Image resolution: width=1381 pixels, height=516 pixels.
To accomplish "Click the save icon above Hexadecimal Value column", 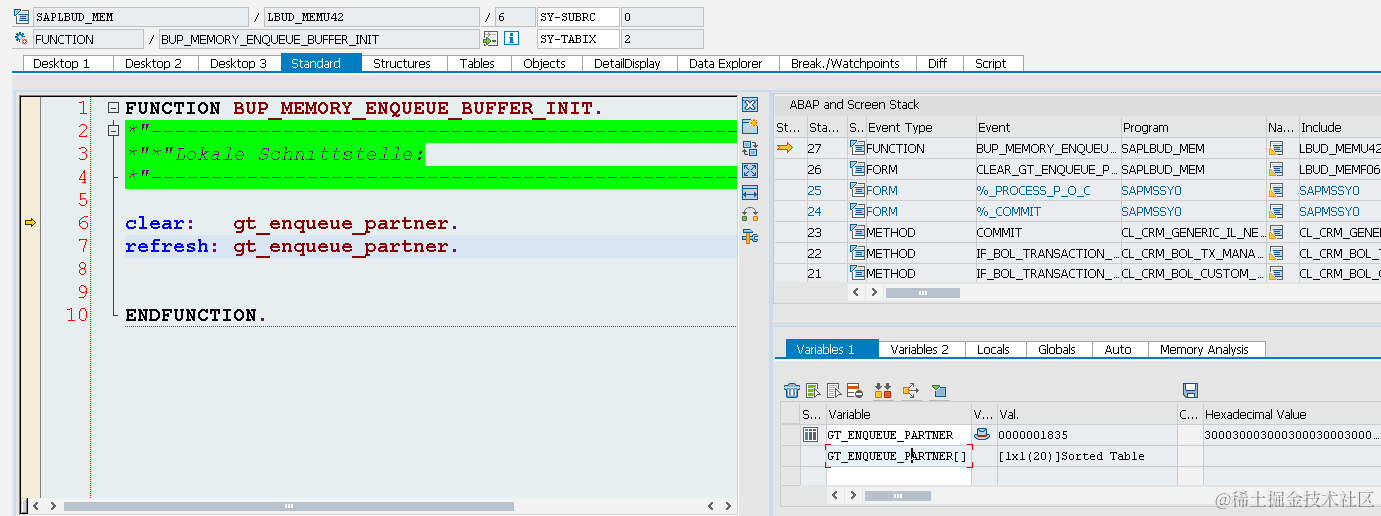I will (x=1190, y=390).
